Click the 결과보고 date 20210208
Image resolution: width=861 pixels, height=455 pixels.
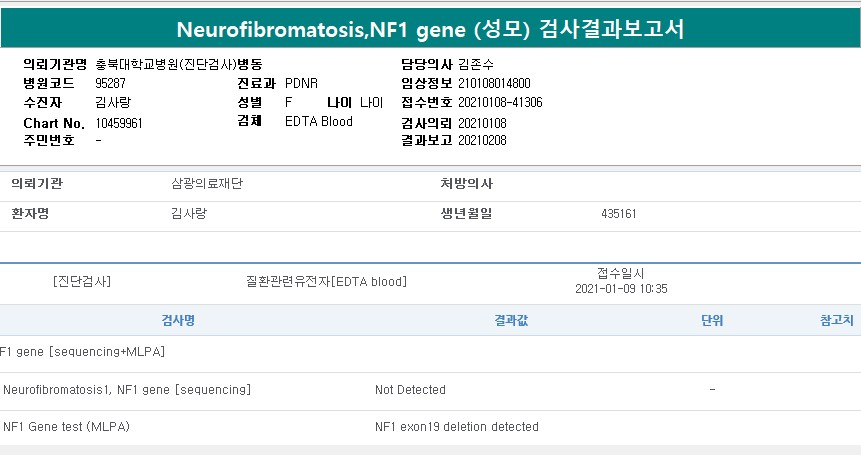[x=482, y=141]
